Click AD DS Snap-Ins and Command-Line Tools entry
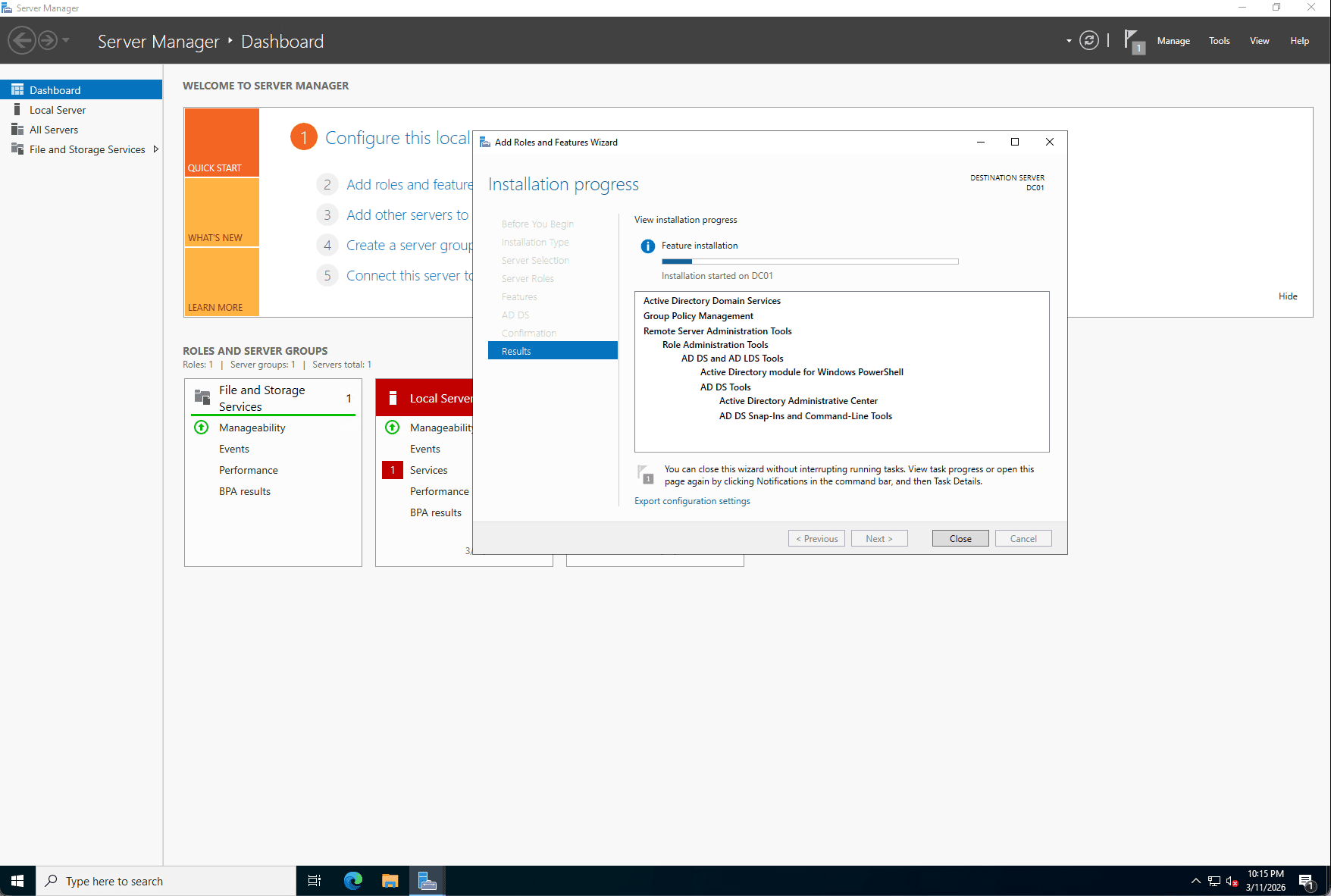Image resolution: width=1331 pixels, height=896 pixels. coord(806,416)
